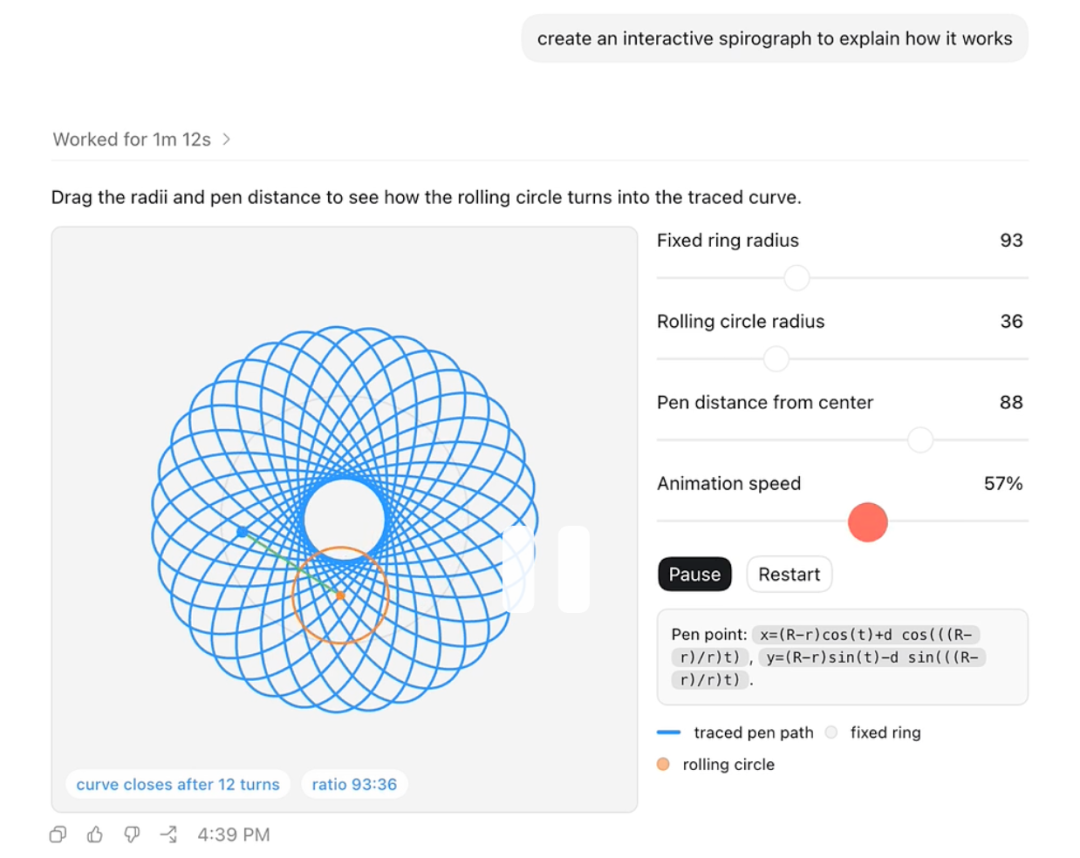The image size is (1080, 858).
Task: Click the Pen distance slider handle
Action: (x=920, y=440)
